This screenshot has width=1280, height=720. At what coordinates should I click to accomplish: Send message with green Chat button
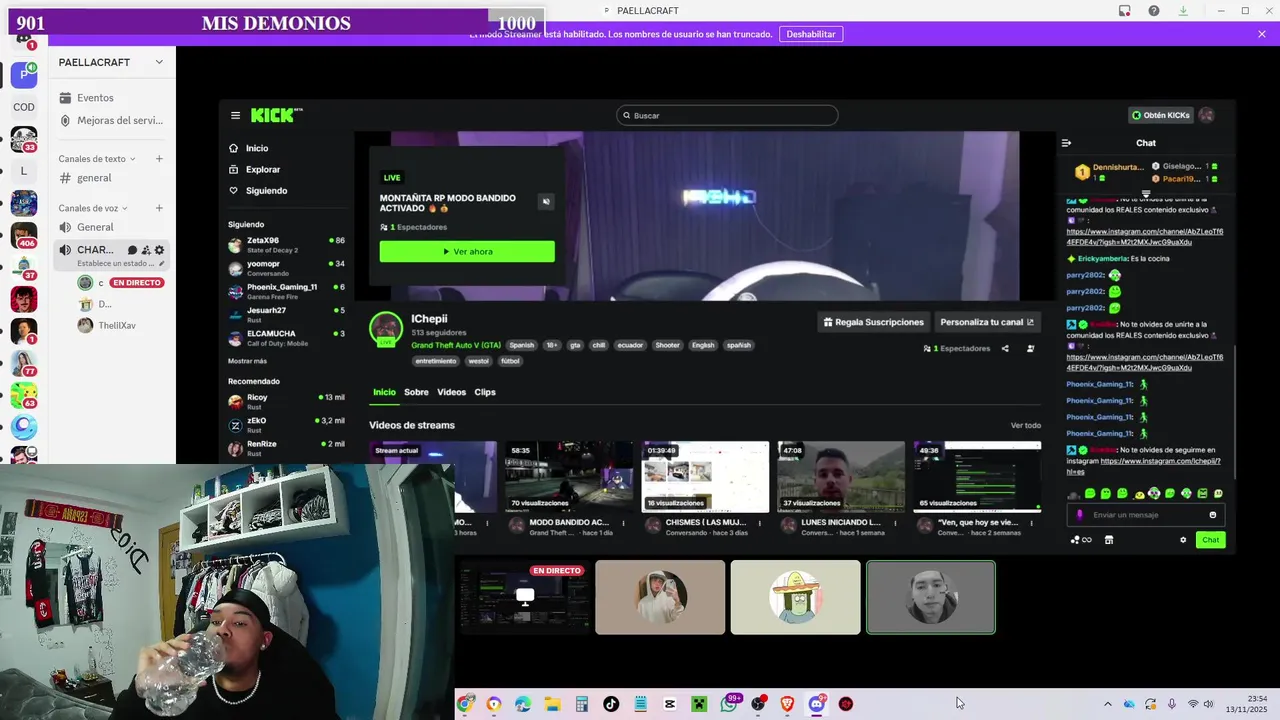click(1210, 540)
